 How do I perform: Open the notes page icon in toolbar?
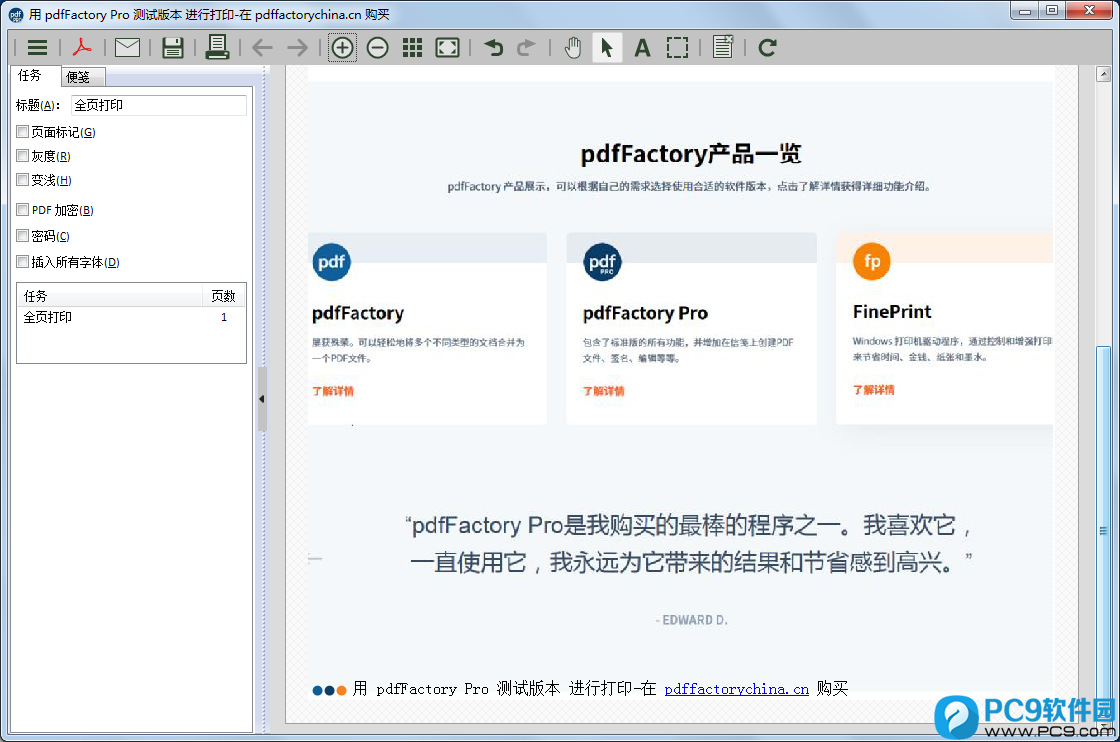[723, 47]
